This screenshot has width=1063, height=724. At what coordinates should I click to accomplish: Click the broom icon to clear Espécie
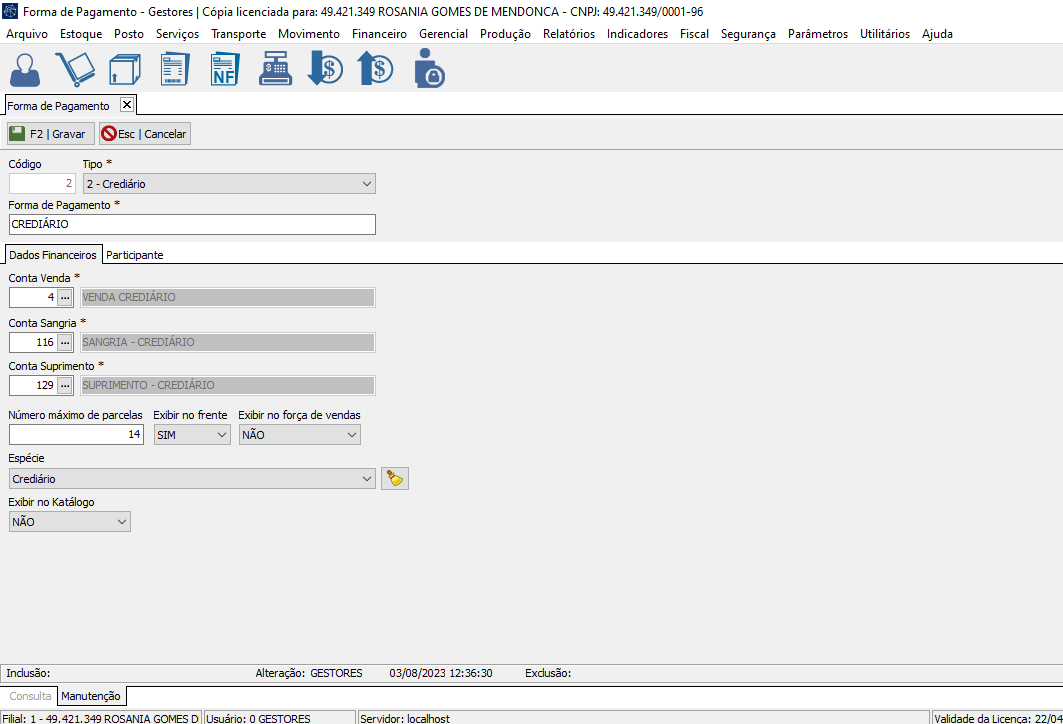pos(395,479)
